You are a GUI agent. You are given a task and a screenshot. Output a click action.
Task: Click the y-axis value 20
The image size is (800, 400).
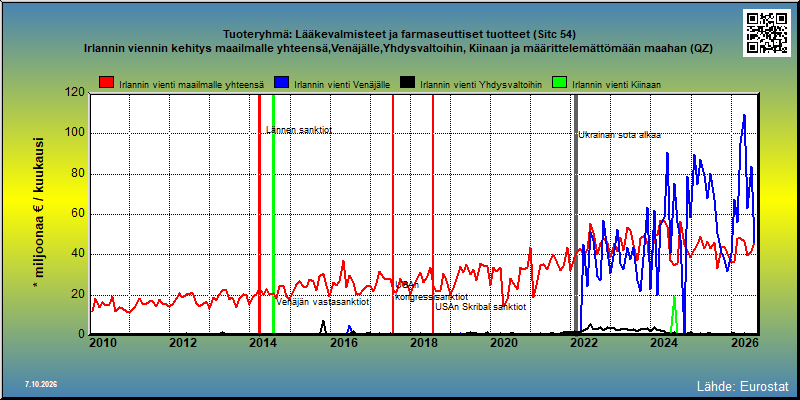(x=79, y=294)
